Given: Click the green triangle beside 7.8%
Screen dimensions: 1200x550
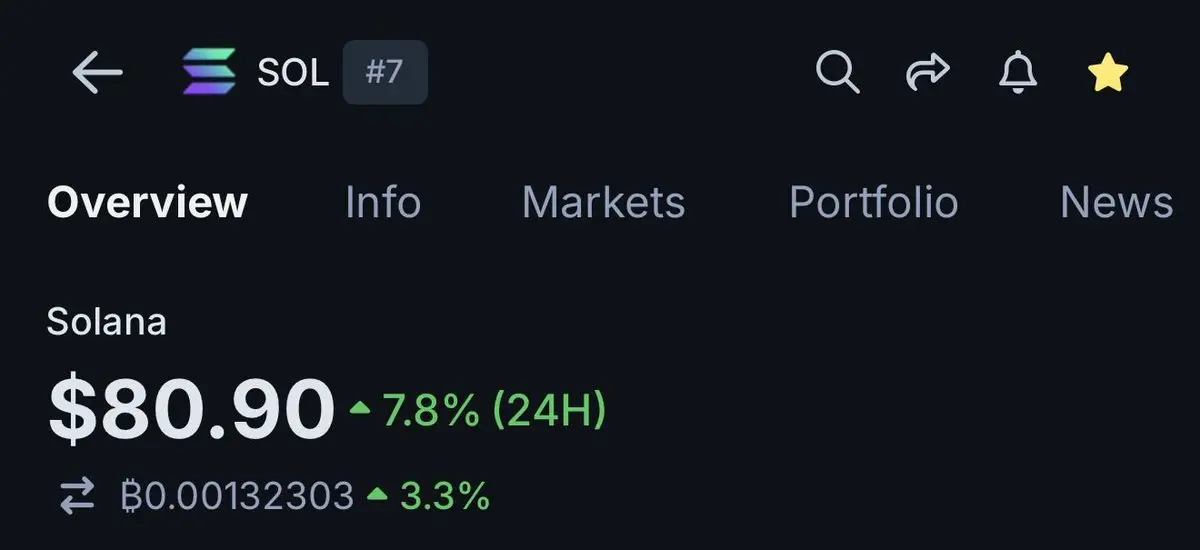Looking at the screenshot, I should tap(359, 410).
